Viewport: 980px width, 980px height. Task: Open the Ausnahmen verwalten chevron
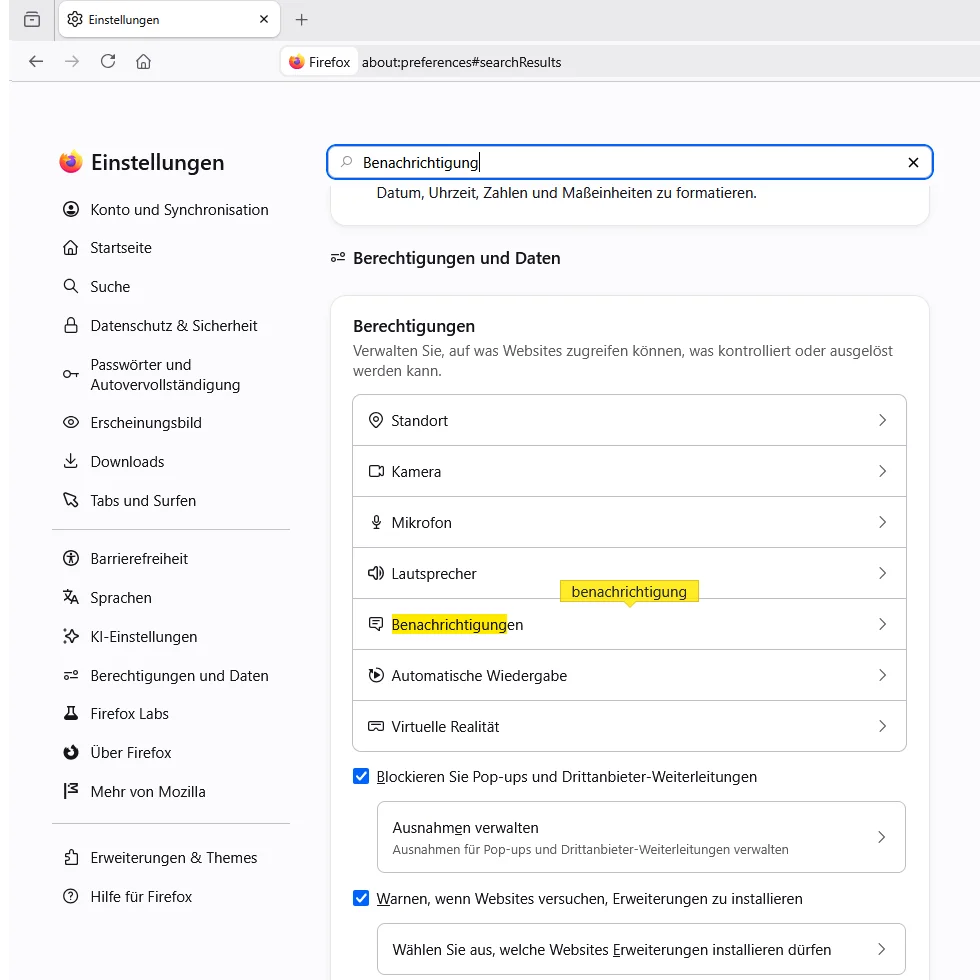pos(881,837)
